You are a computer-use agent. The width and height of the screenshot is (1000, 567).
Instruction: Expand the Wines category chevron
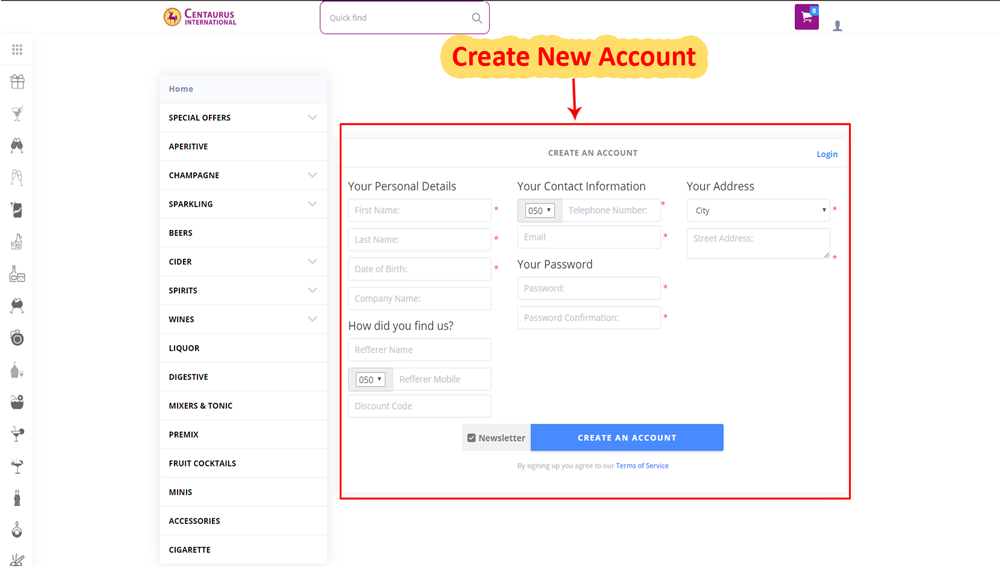tap(312, 319)
